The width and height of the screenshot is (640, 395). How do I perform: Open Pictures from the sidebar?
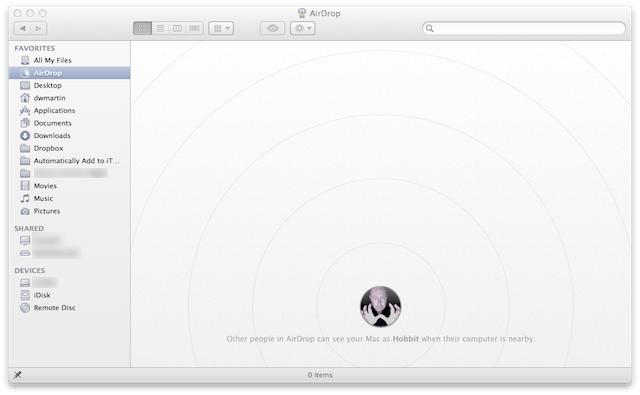(x=69, y=211)
